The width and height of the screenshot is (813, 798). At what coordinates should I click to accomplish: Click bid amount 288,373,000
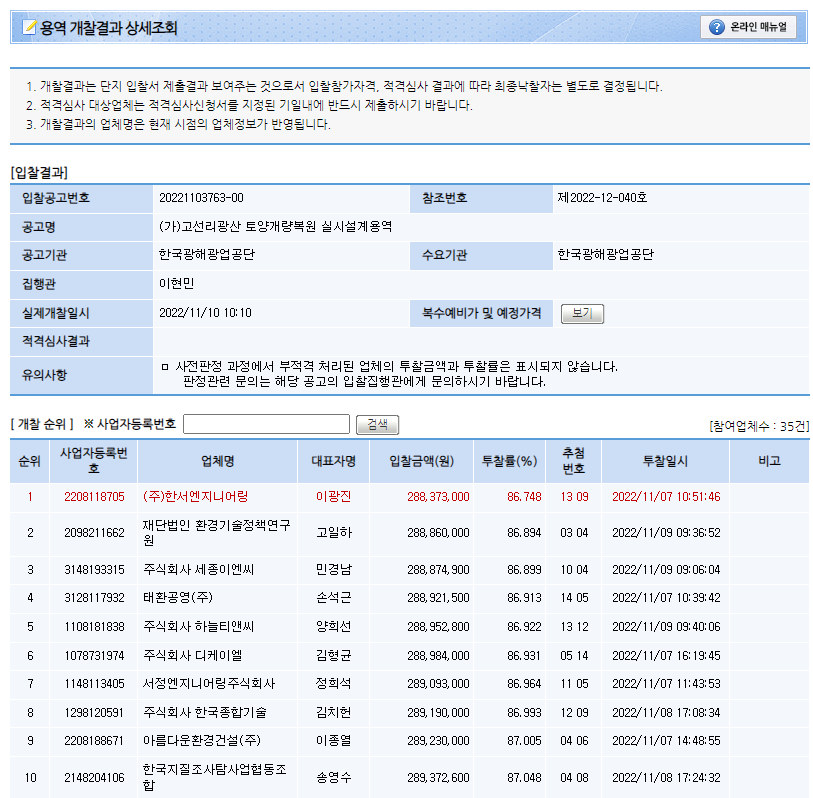pos(438,497)
